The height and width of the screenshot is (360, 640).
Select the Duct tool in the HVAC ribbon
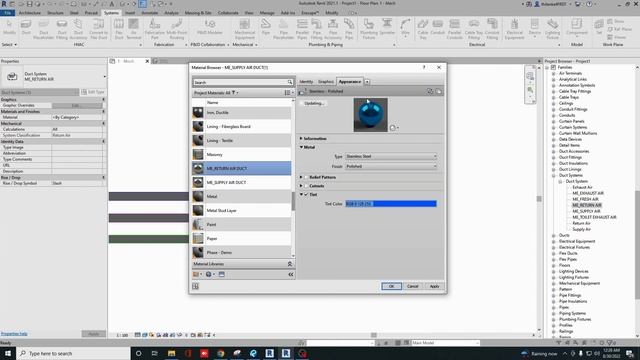click(x=26, y=28)
